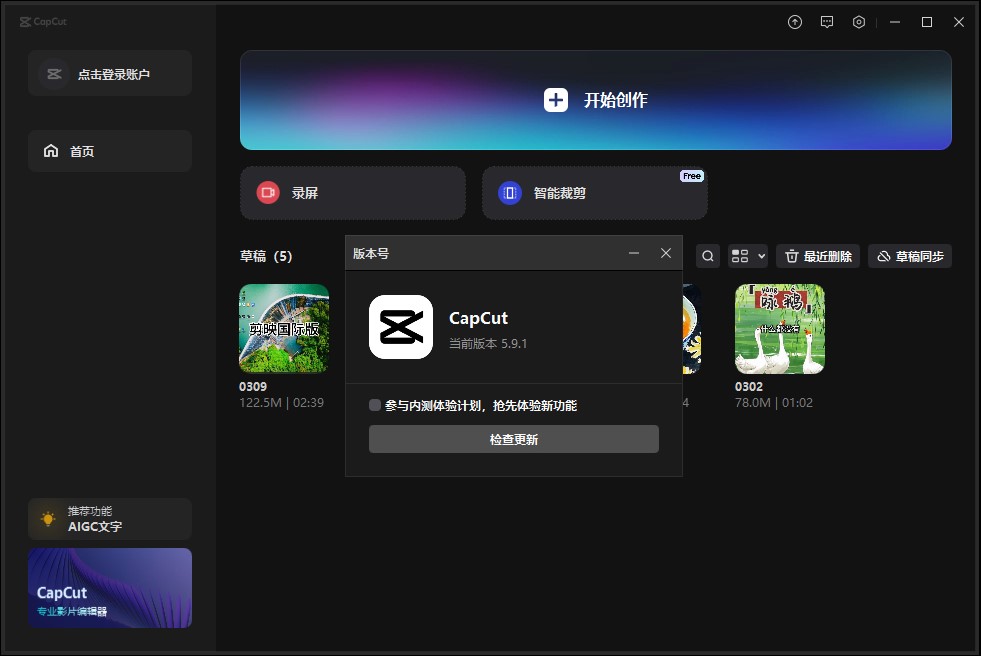Screen dimensions: 981x656
Task: Open draft thumbnail 0309
Action: click(284, 328)
